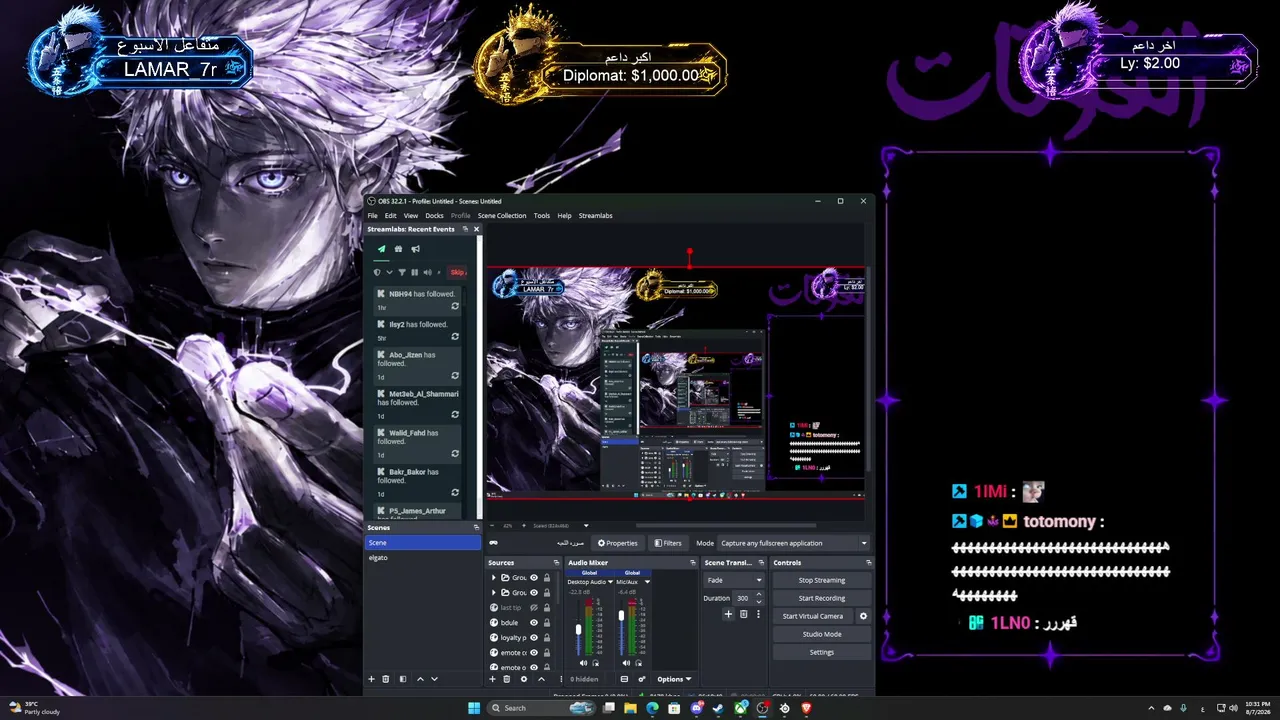Move the selected source up

[x=541, y=679]
